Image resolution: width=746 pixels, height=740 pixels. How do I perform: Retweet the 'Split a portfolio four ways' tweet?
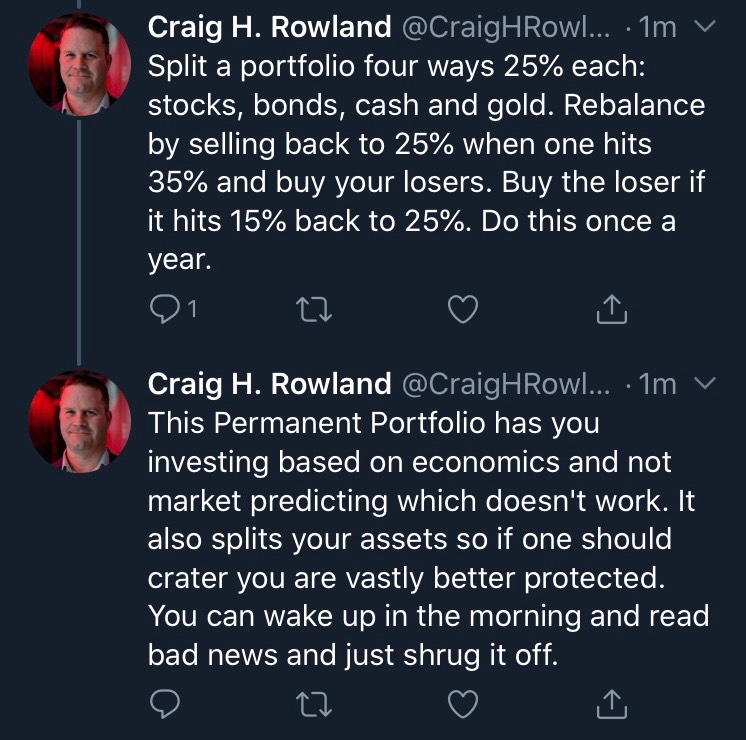pos(314,309)
